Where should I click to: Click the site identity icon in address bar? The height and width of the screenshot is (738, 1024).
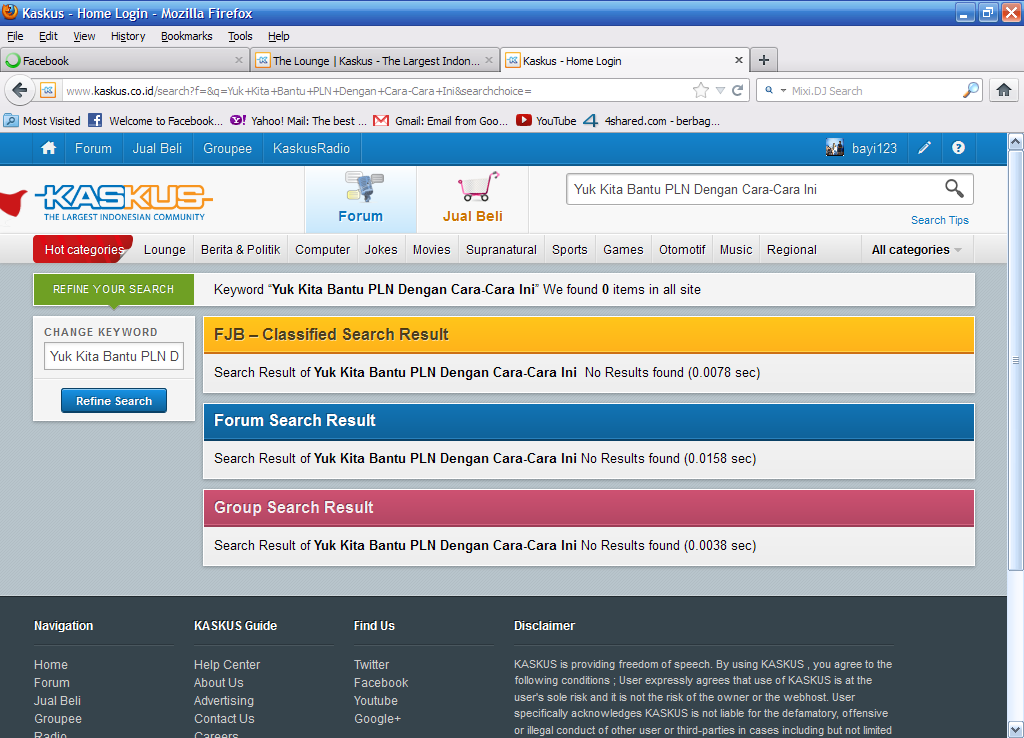[x=48, y=90]
